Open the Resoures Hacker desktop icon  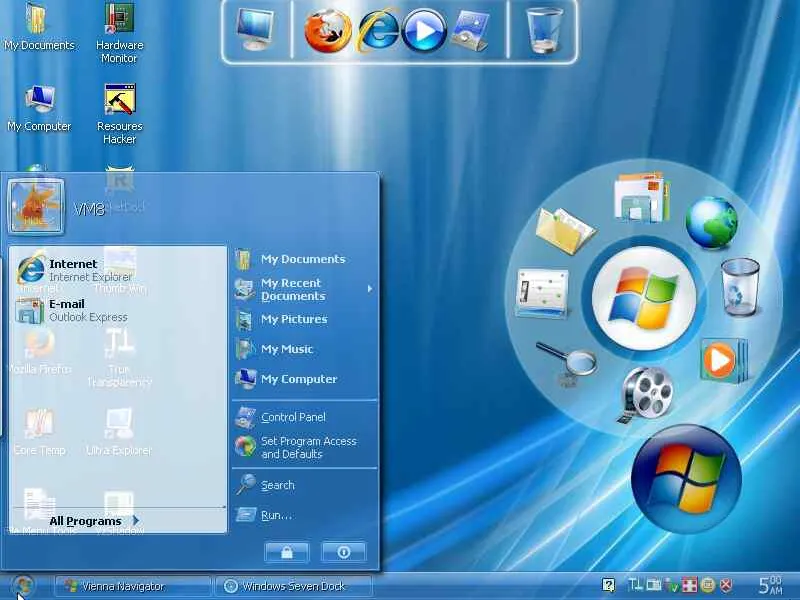click(119, 114)
